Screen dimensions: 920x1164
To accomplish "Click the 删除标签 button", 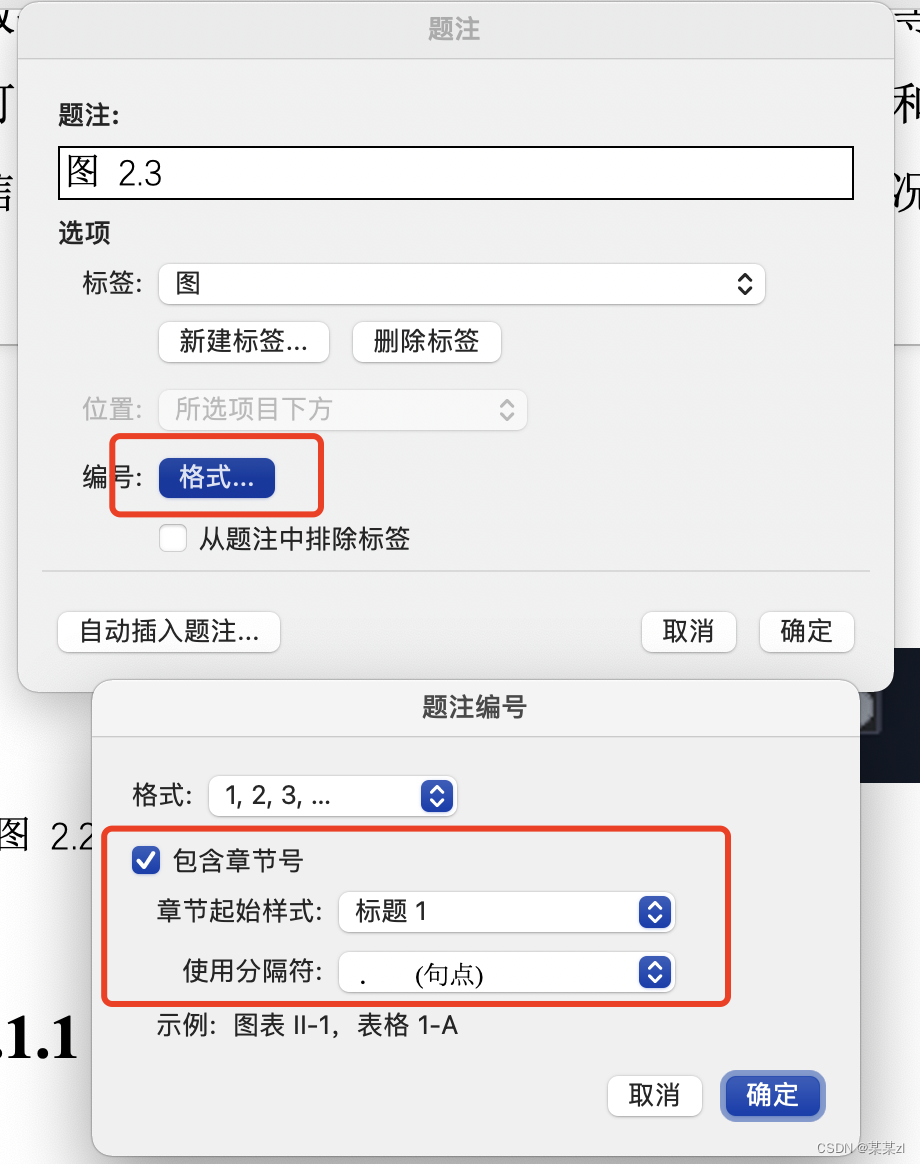I will pyautogui.click(x=426, y=341).
